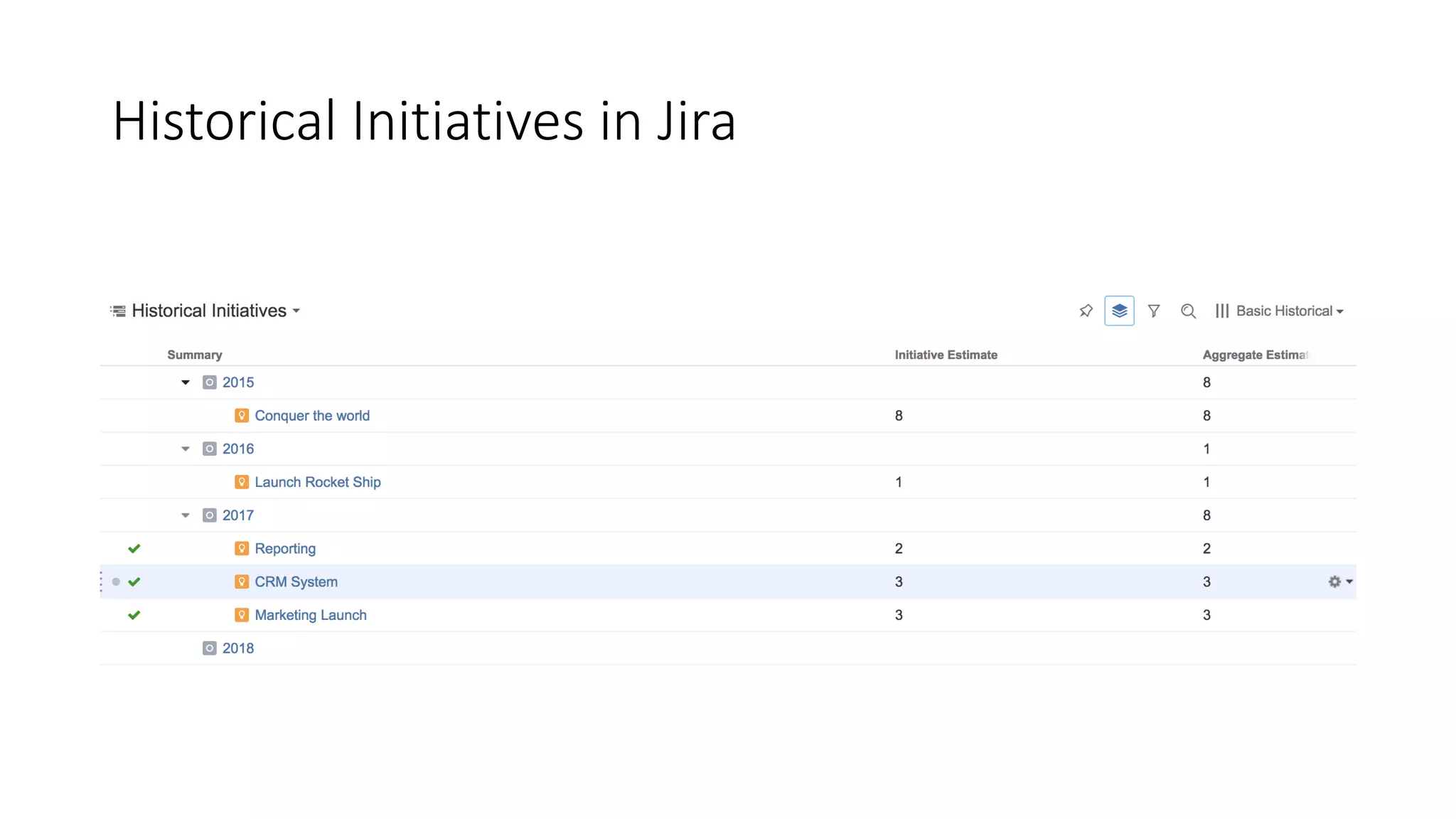Click the orange icon beside CRM System
Image resolution: width=1456 pixels, height=819 pixels.
[x=242, y=582]
